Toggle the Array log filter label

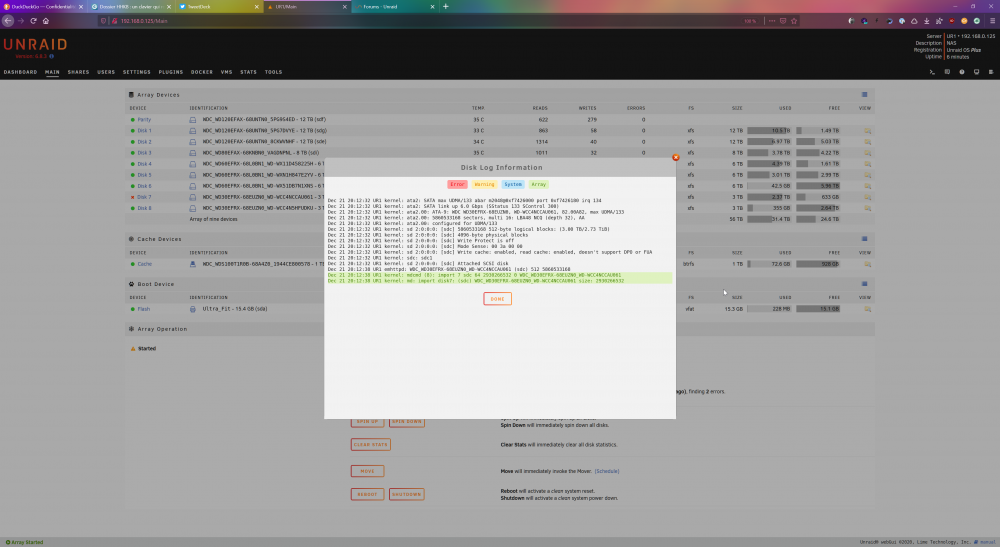coord(538,184)
